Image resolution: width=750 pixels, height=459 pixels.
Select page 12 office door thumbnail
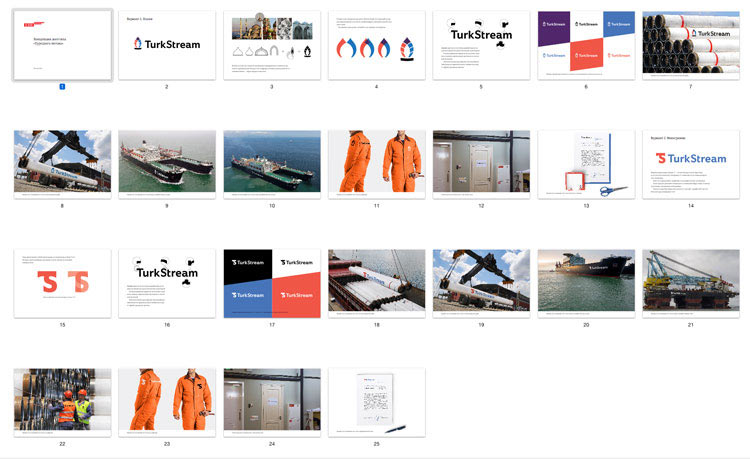coord(481,164)
